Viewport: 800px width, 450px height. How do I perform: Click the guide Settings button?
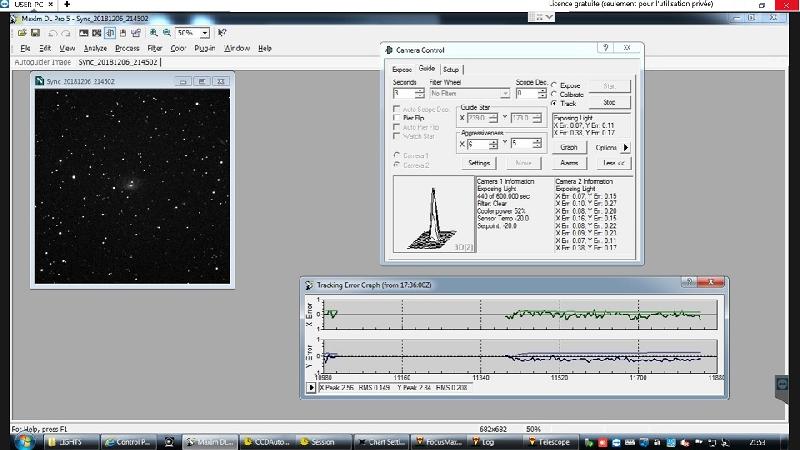(479, 162)
